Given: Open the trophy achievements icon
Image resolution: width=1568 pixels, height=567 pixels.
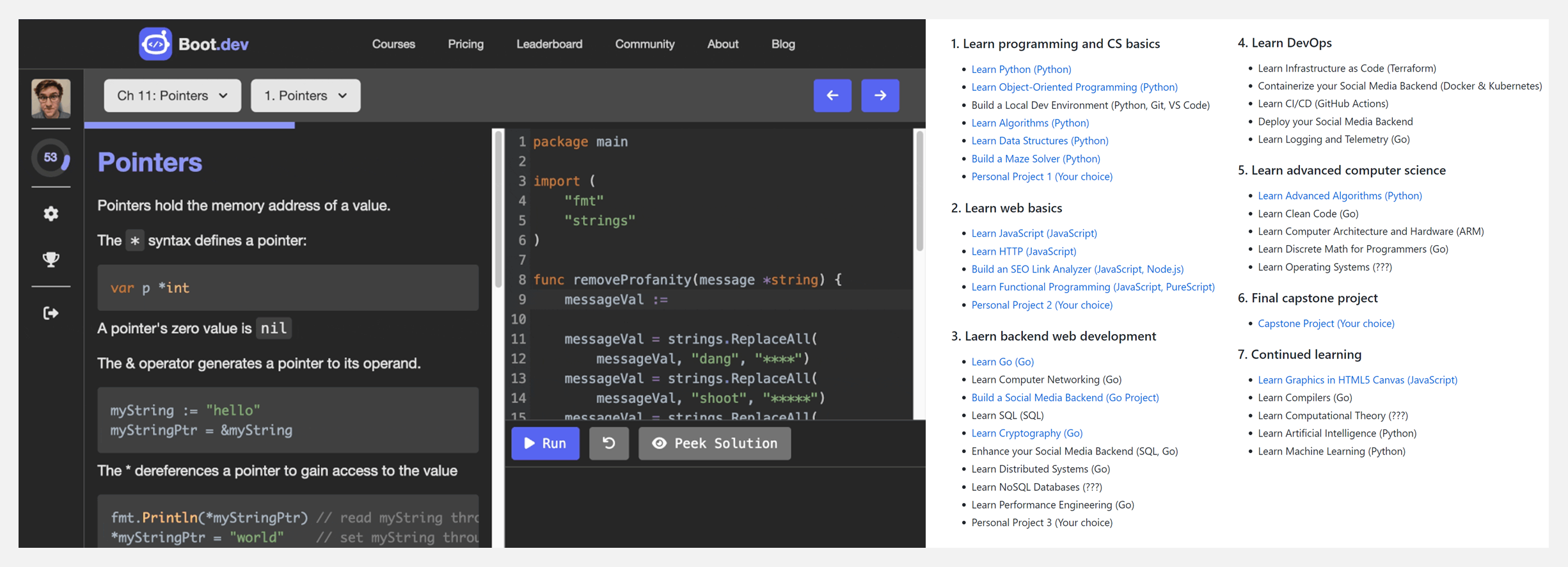Looking at the screenshot, I should [51, 259].
